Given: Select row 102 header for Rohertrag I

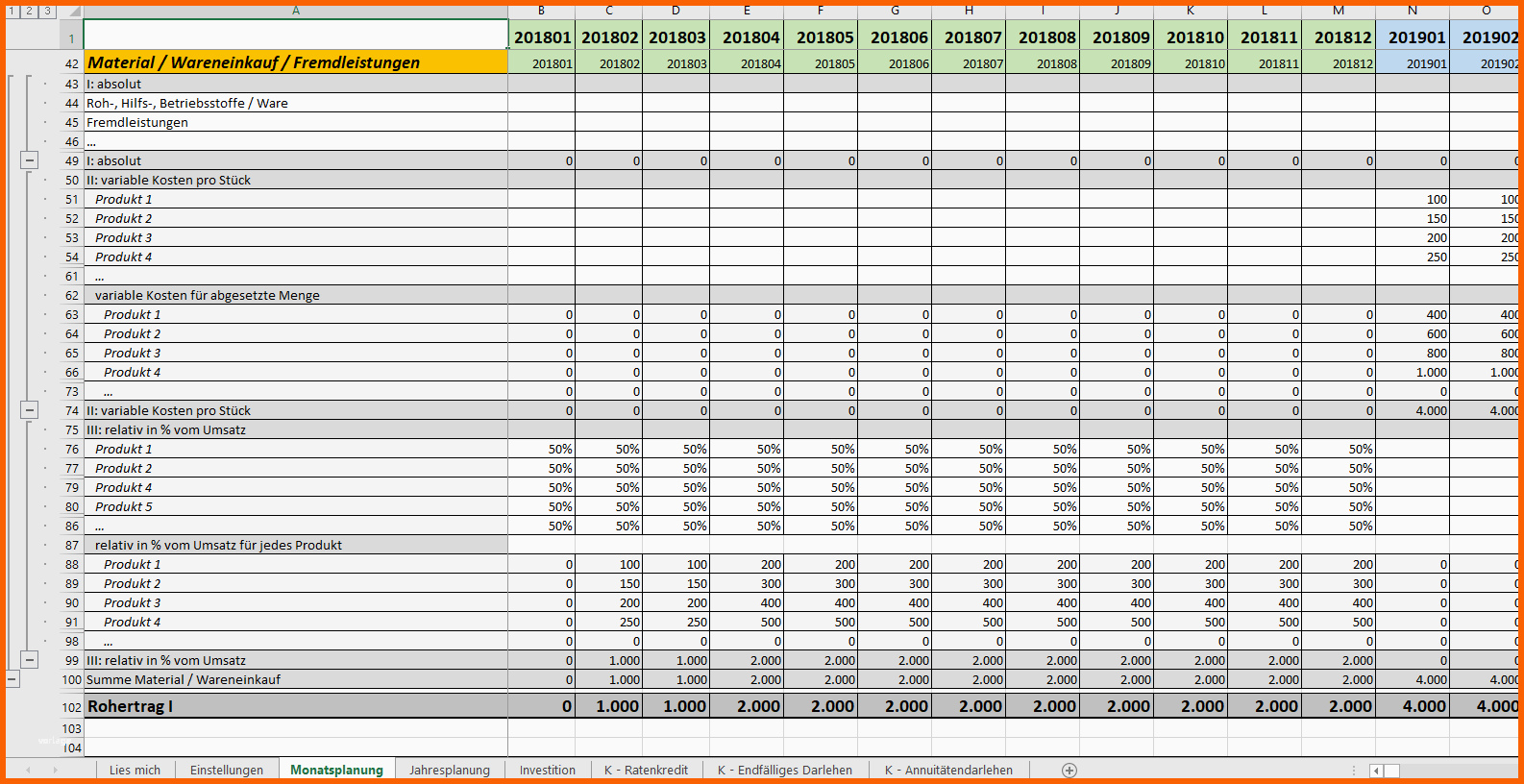Looking at the screenshot, I should point(71,707).
